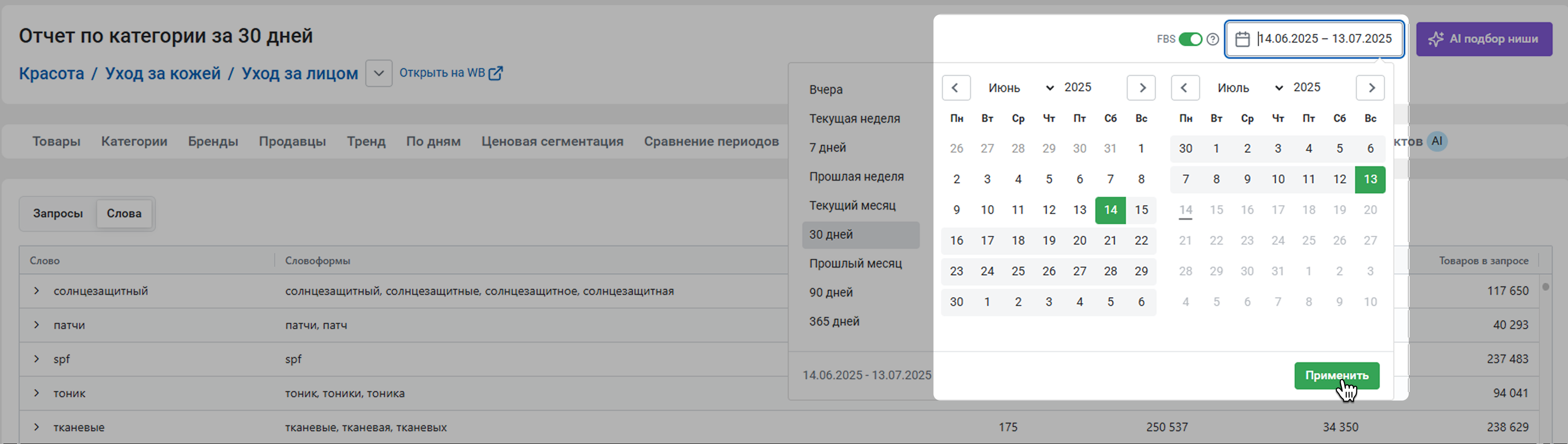Screen dimensions: 1568x444
Task: Open the Категории tab
Action: click(x=134, y=141)
